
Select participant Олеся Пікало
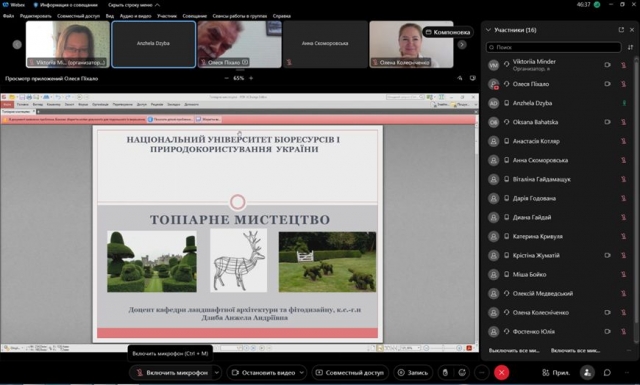[557, 84]
